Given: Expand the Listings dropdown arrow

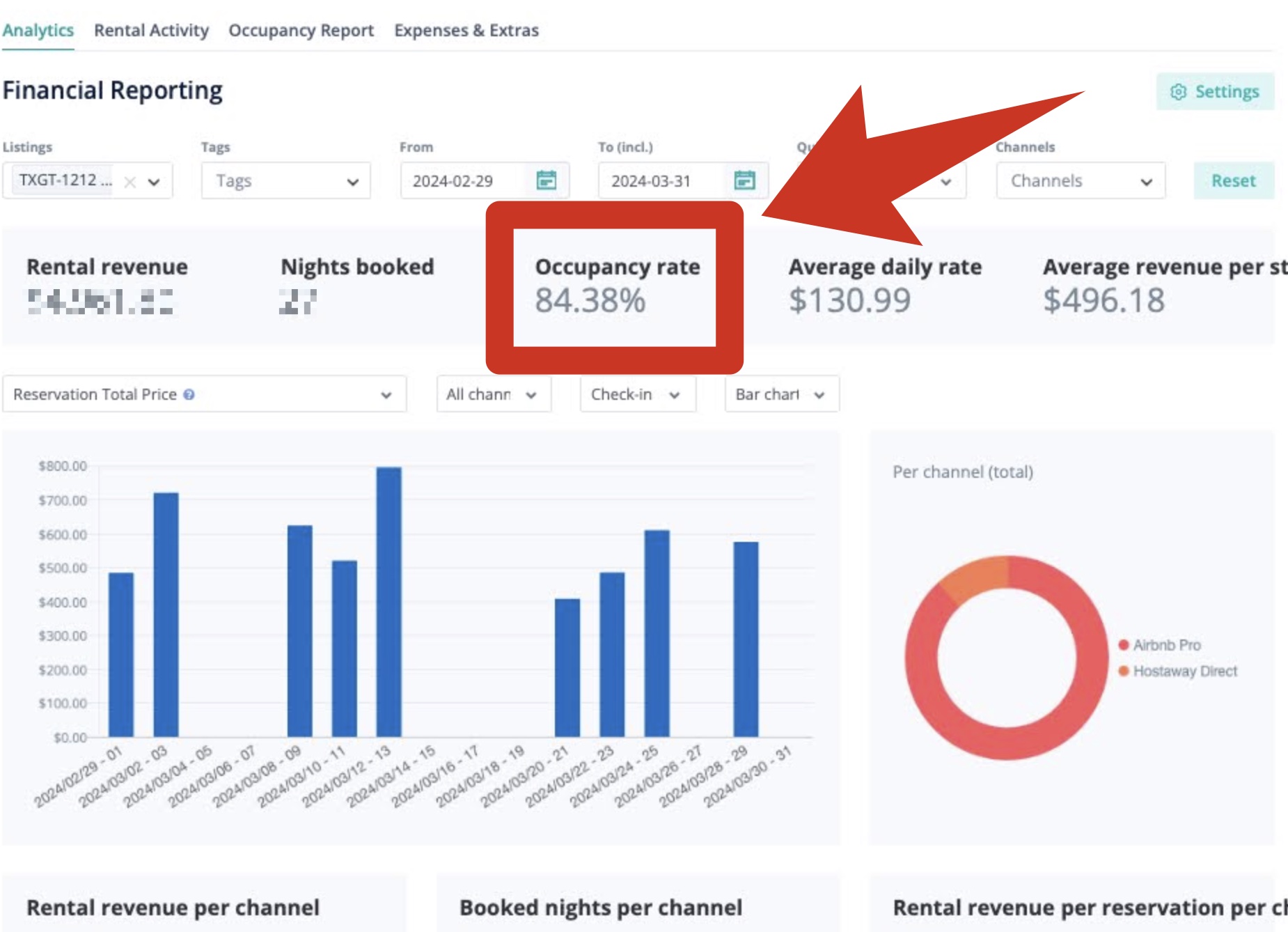Looking at the screenshot, I should 154,182.
